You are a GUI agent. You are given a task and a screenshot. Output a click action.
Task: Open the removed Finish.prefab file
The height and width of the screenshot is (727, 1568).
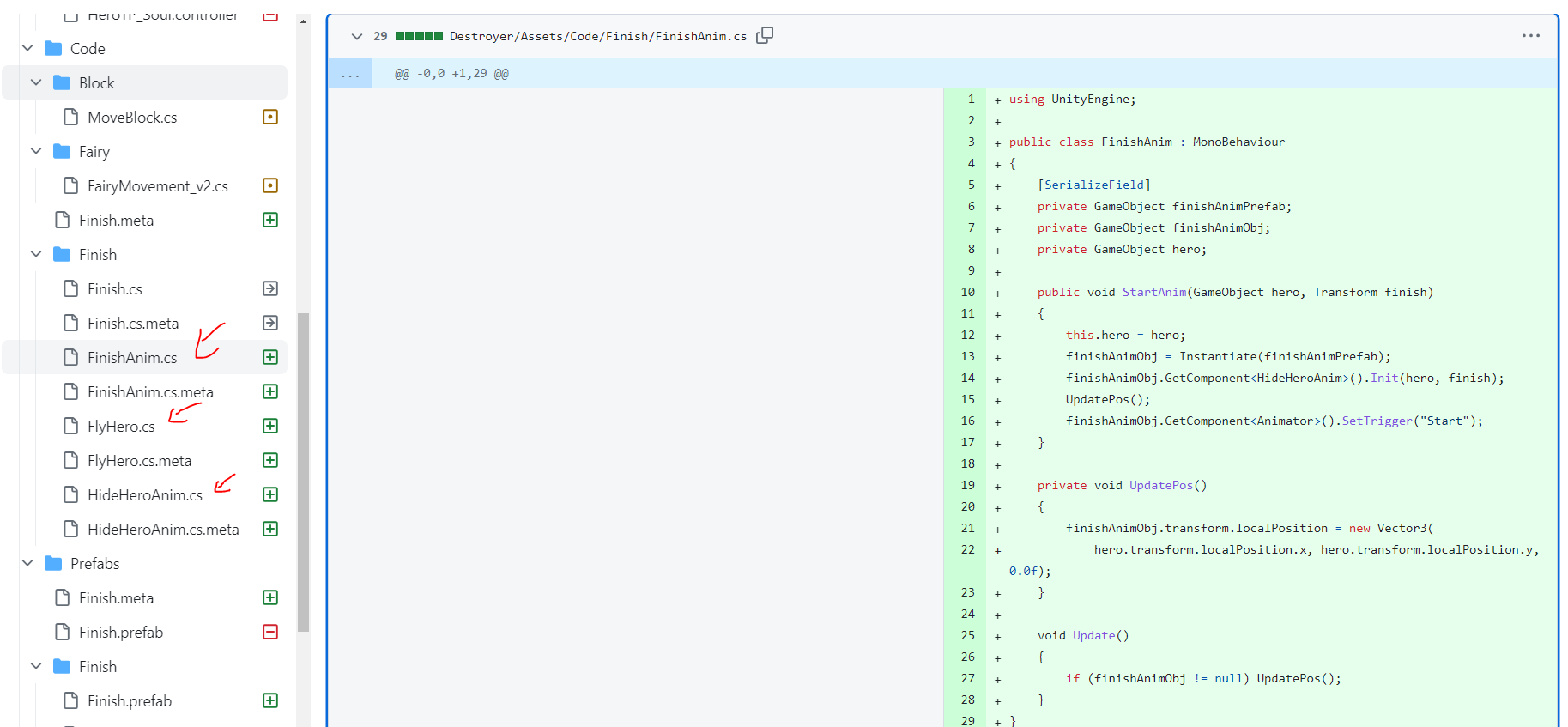[x=121, y=633]
